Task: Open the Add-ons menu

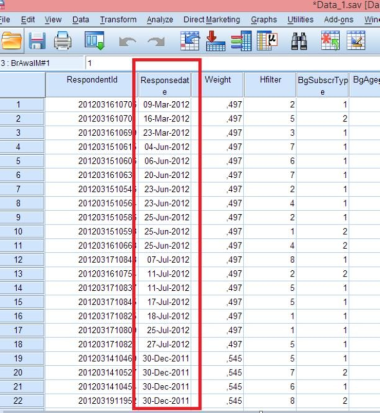Action: 339,20
